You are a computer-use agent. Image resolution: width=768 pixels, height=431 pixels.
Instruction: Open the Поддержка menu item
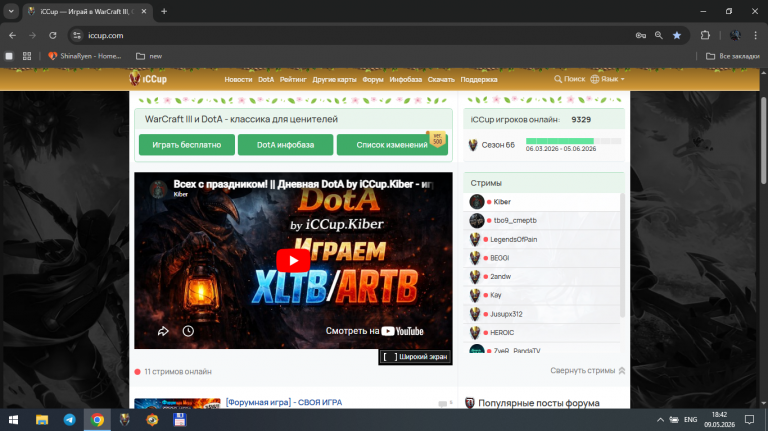click(x=479, y=79)
